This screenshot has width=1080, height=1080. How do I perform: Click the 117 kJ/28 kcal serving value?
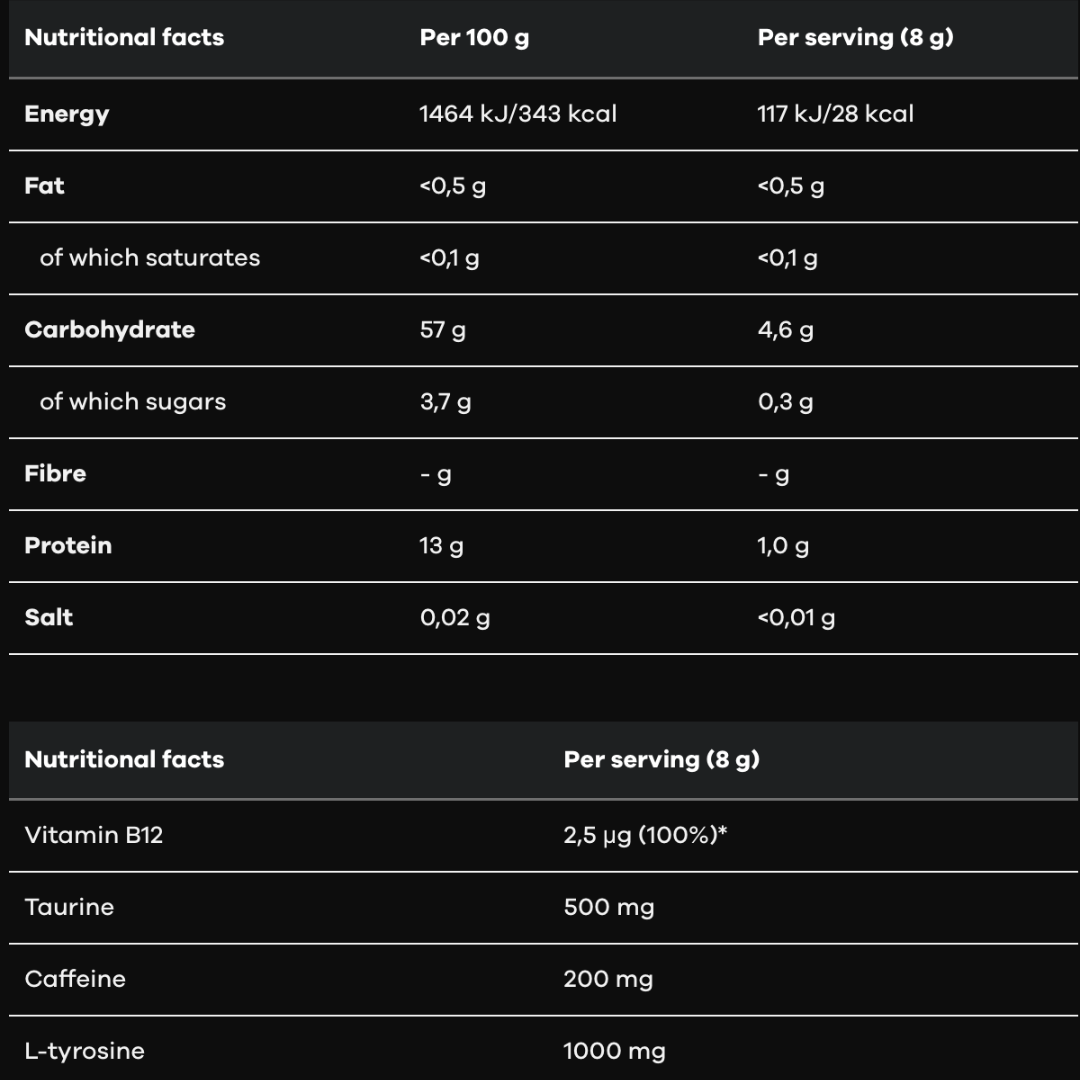835,114
